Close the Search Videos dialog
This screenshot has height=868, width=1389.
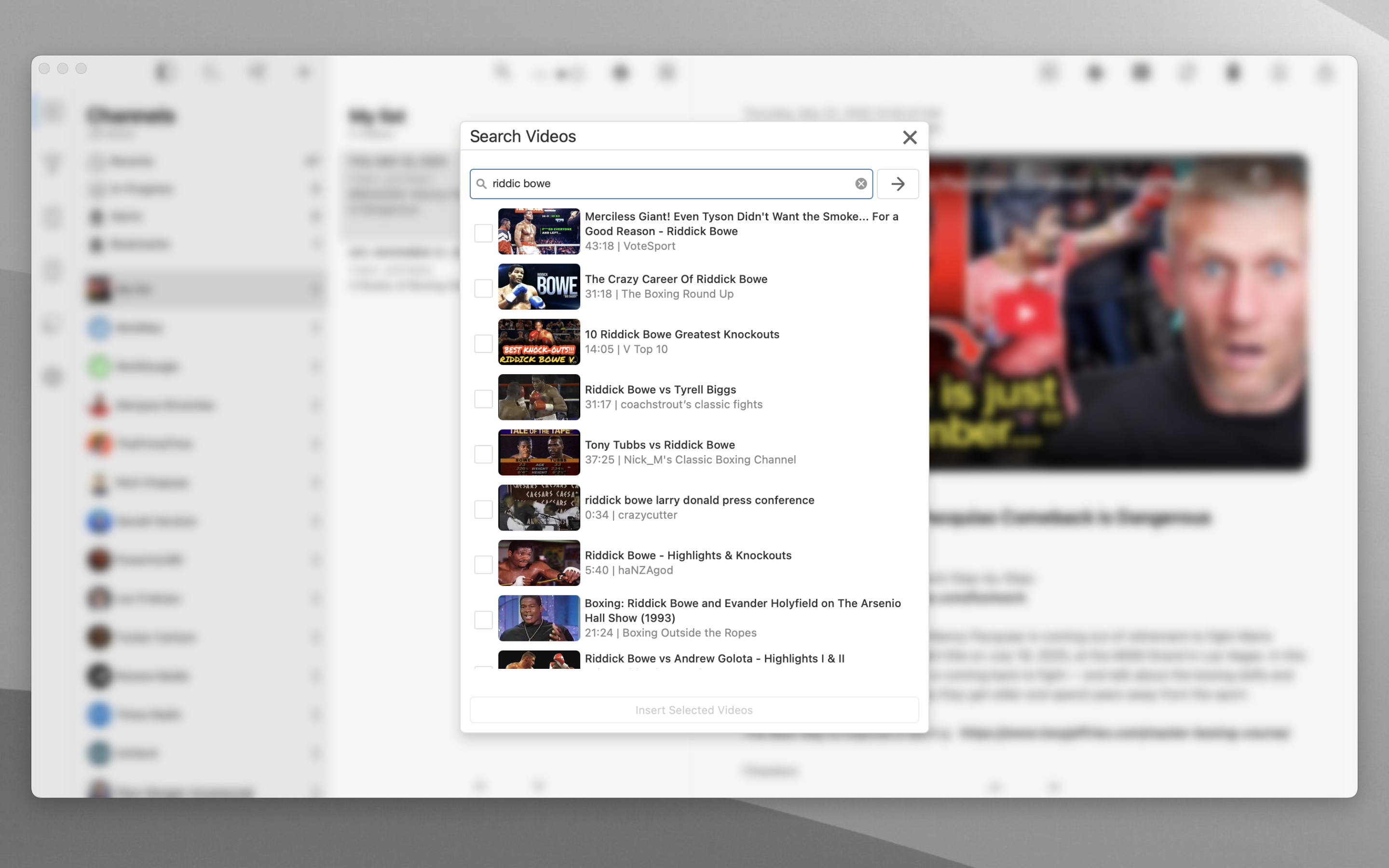[x=909, y=137]
